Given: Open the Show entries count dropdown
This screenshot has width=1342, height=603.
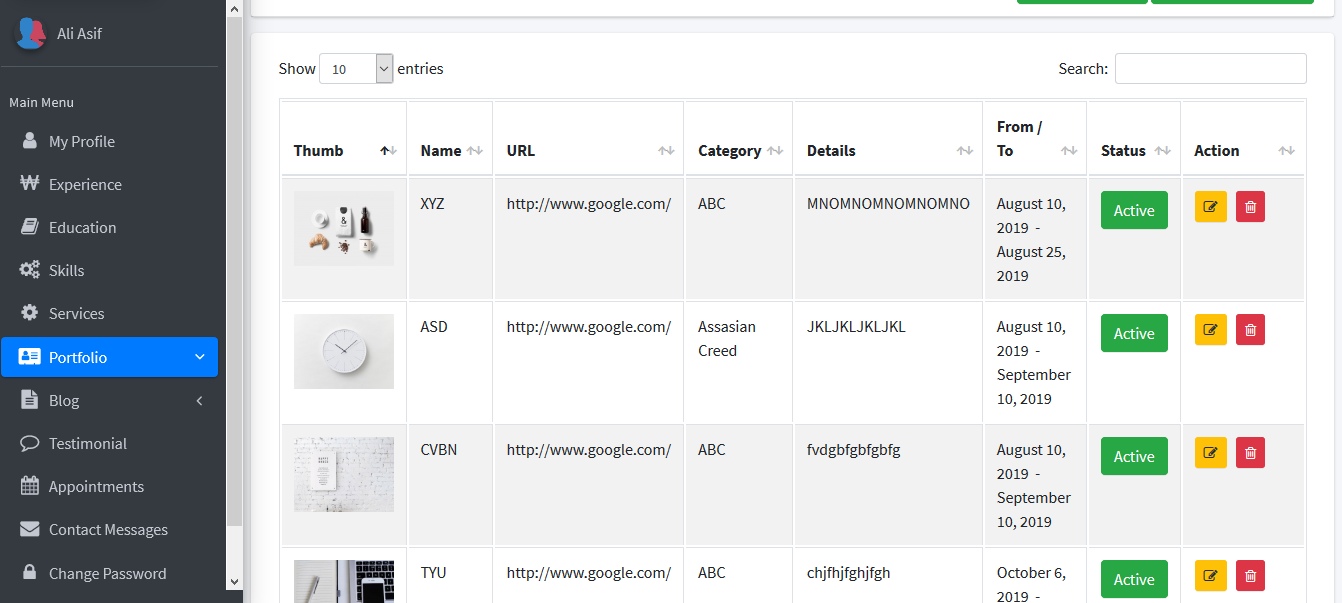Looking at the screenshot, I should pos(356,69).
